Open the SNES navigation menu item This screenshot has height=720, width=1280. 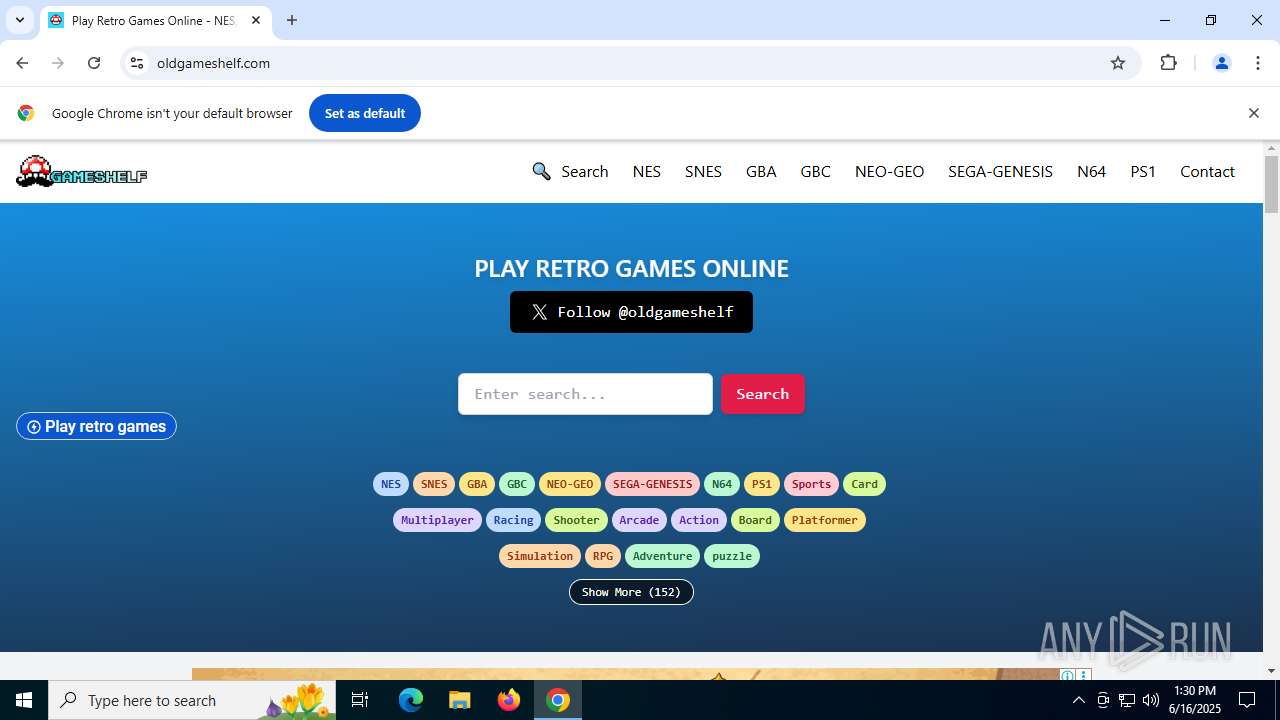pos(703,171)
